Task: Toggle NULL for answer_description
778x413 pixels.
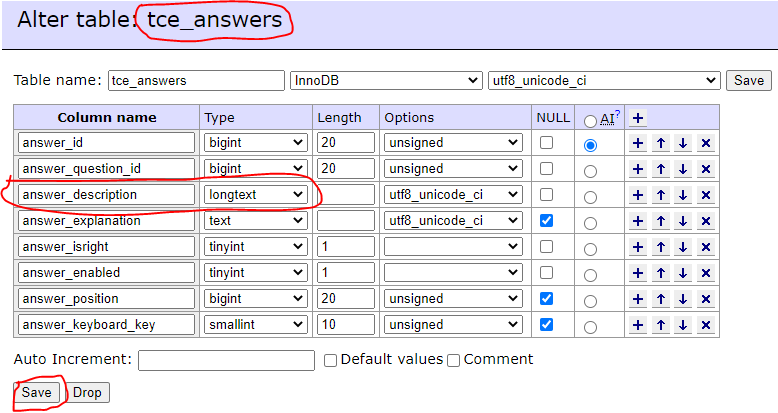Action: 546,194
